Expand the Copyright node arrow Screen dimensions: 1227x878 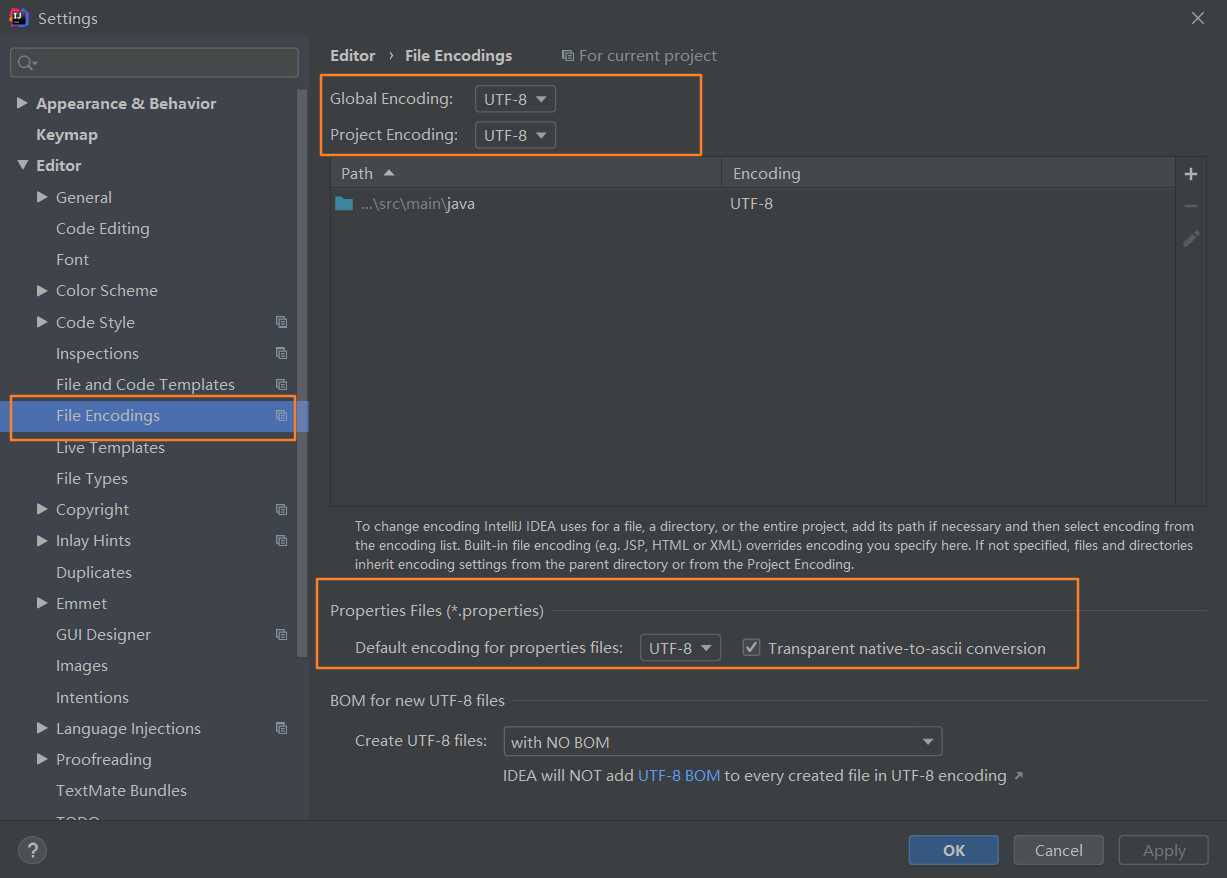coord(42,509)
